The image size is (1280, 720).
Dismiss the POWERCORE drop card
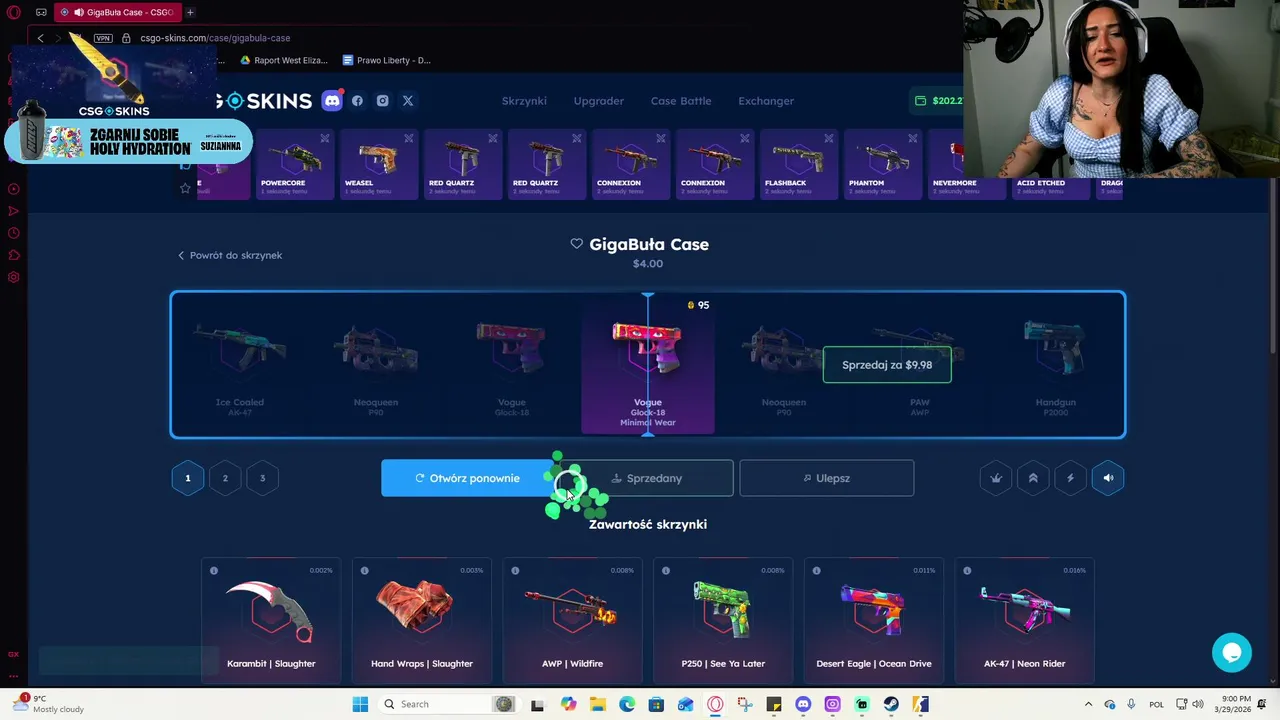[325, 138]
